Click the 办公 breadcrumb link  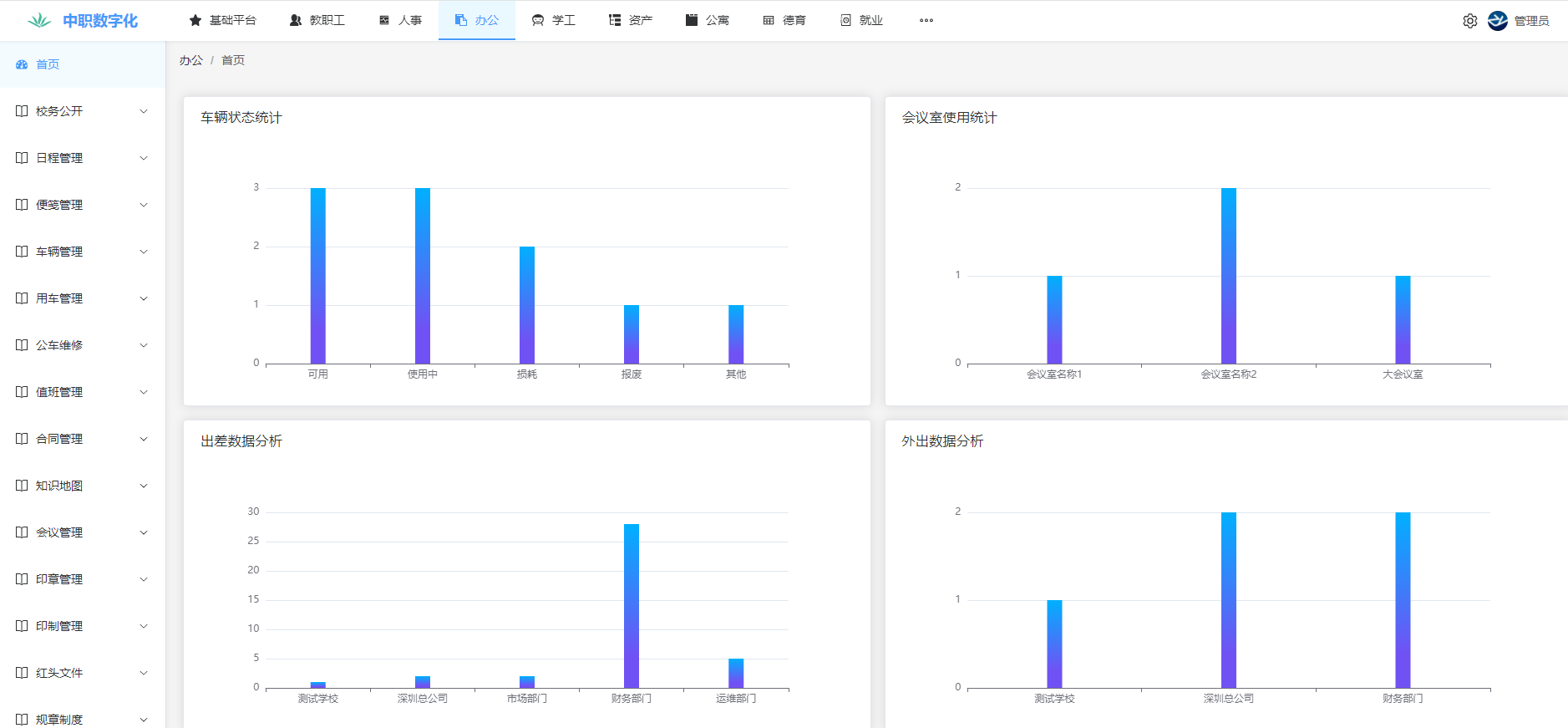[x=190, y=60]
